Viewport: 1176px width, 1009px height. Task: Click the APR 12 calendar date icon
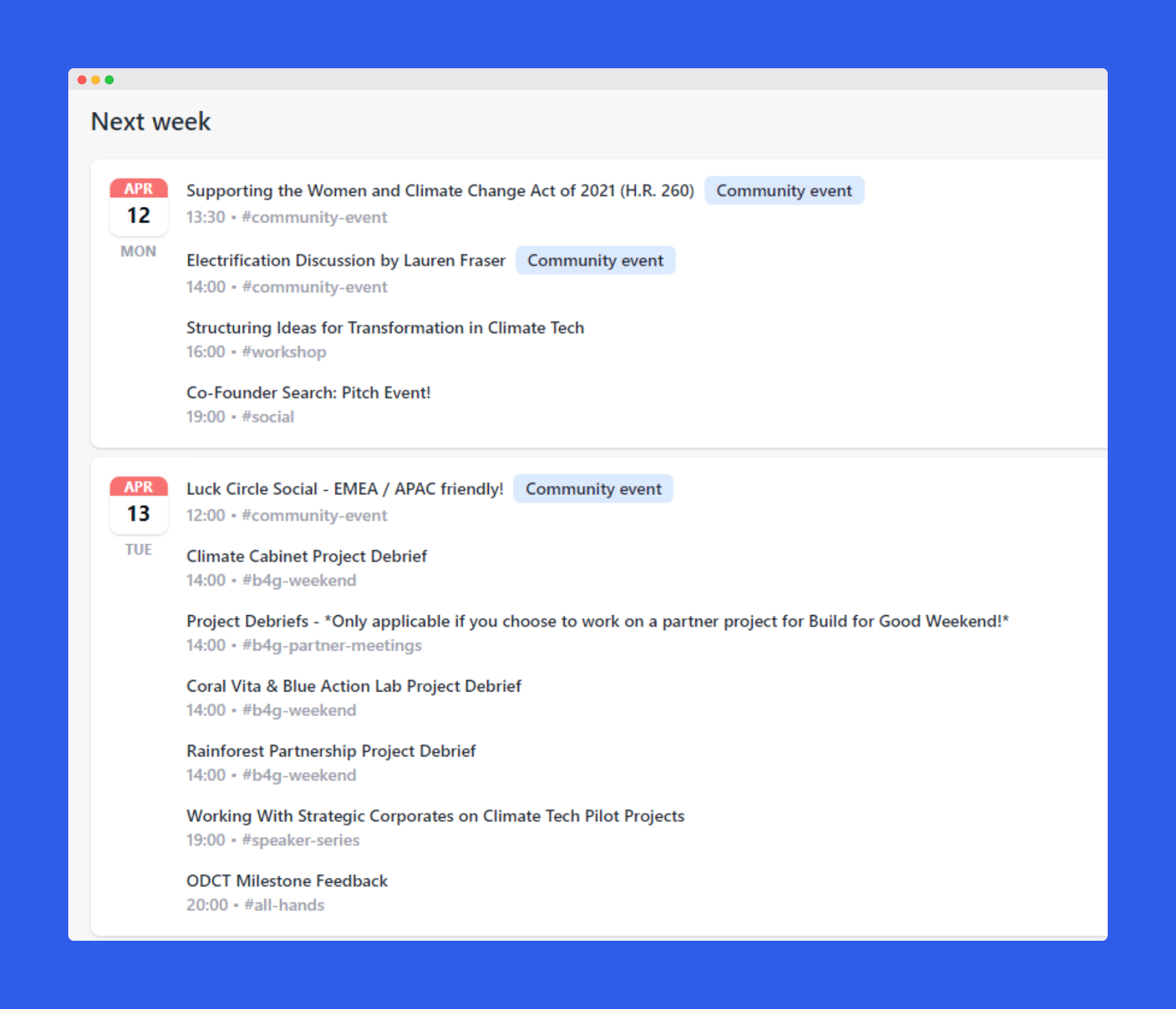pyautogui.click(x=139, y=207)
